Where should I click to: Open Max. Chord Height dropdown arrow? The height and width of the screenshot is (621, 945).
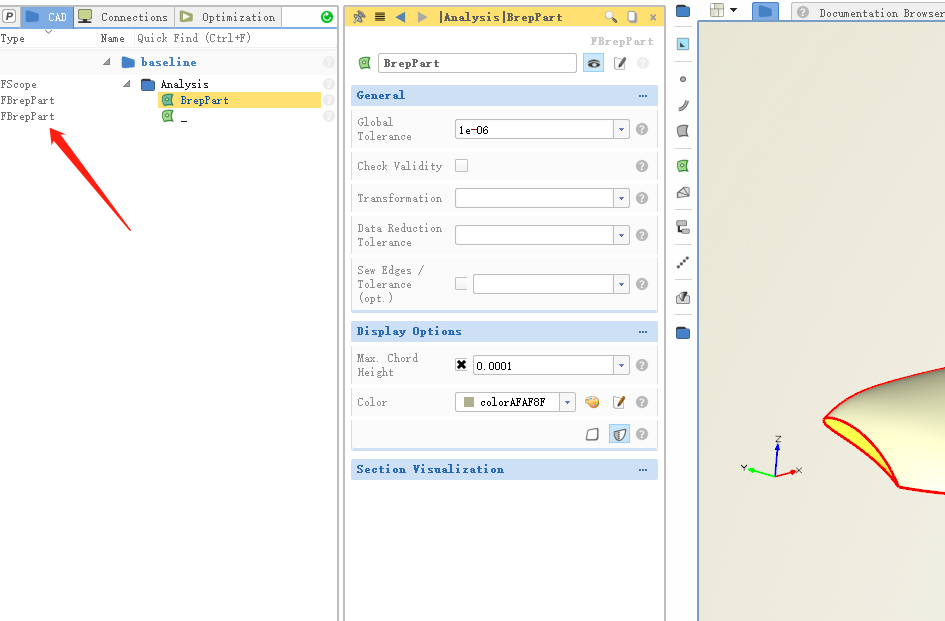tap(621, 365)
